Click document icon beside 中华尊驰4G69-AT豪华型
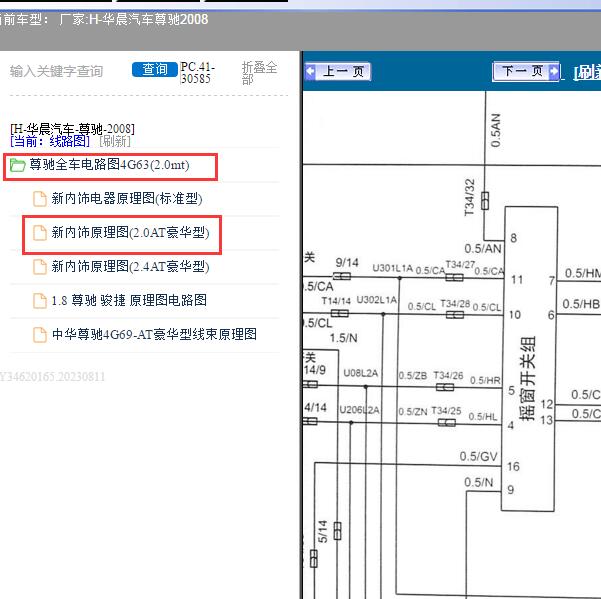601x599 pixels. pos(40,335)
